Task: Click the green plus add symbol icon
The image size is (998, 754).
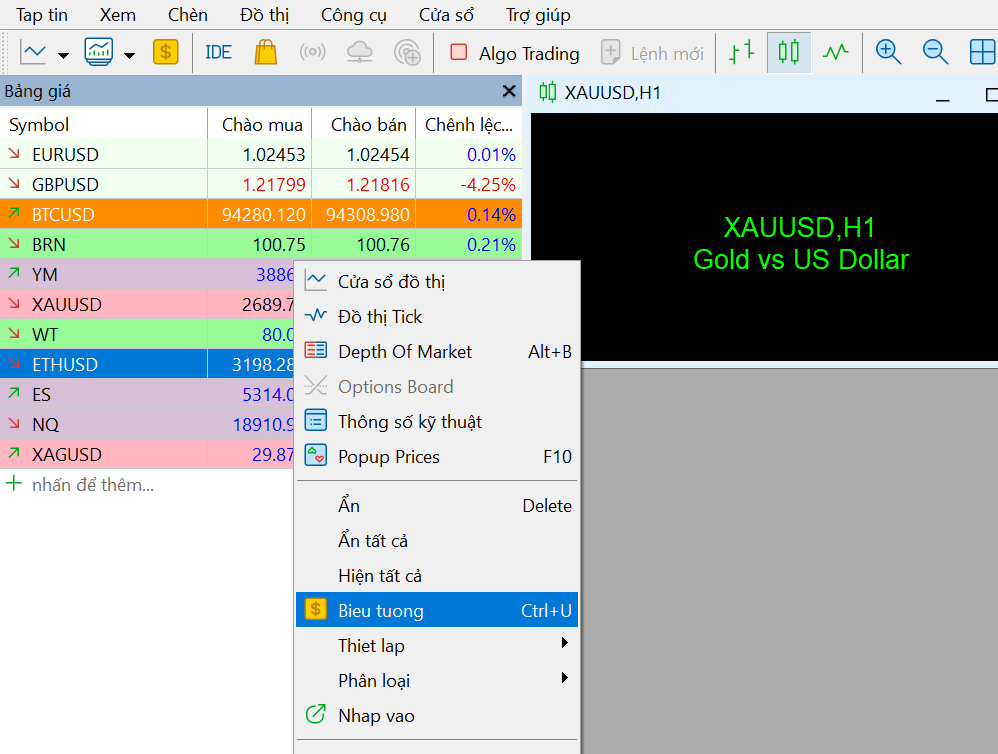Action: (x=14, y=484)
